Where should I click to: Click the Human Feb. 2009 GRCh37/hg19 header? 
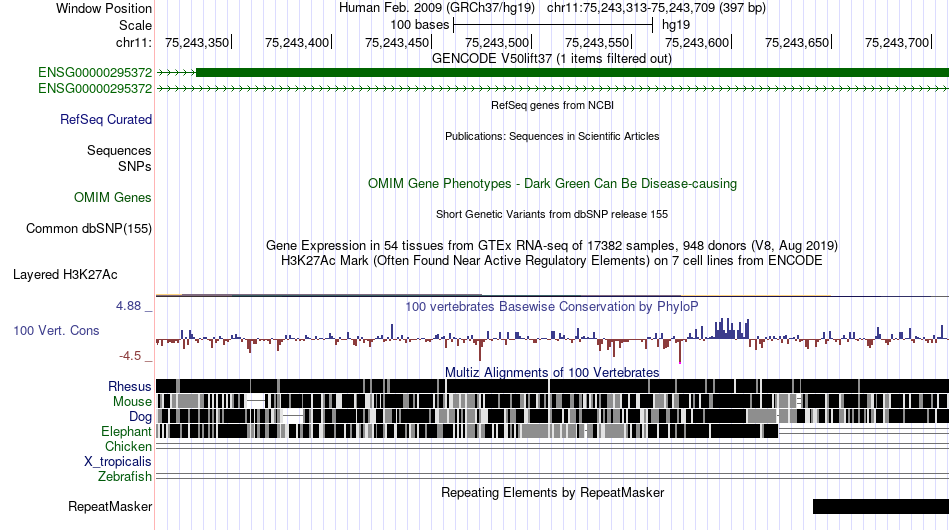coord(437,8)
